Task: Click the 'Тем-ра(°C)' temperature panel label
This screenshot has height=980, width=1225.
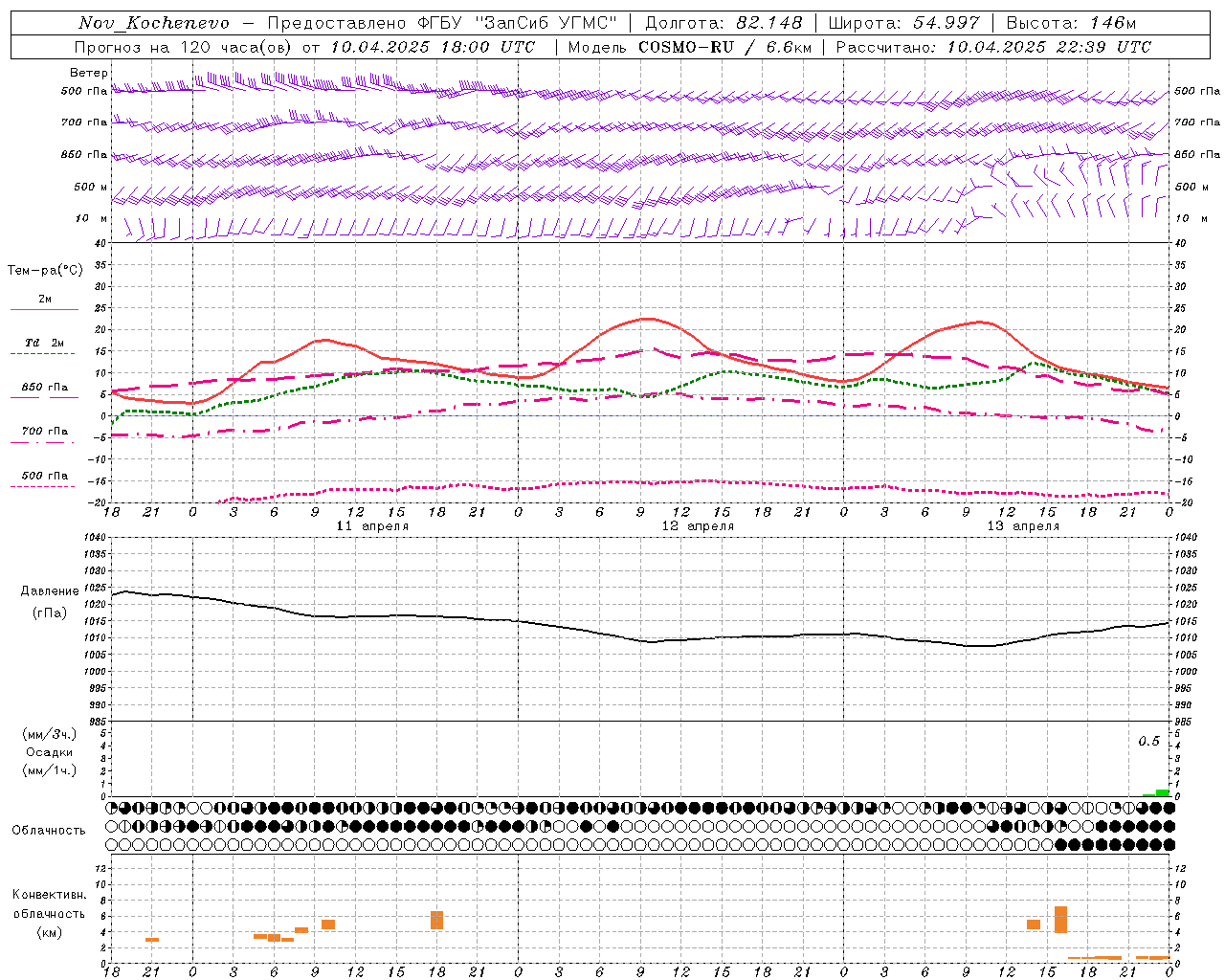Action: pyautogui.click(x=45, y=270)
